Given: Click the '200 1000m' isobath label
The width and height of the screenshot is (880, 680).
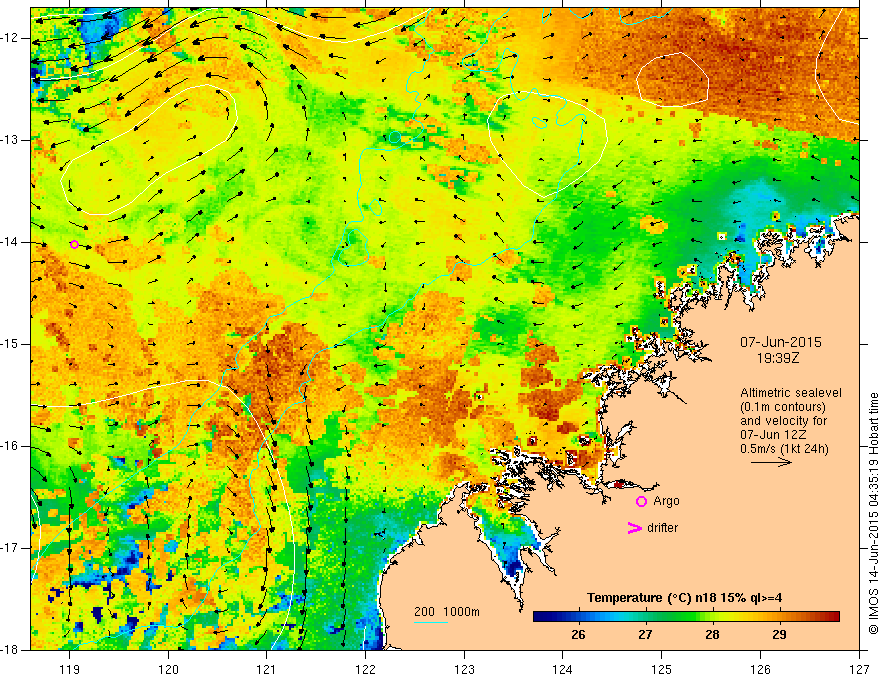Looking at the screenshot, I should point(447,612).
